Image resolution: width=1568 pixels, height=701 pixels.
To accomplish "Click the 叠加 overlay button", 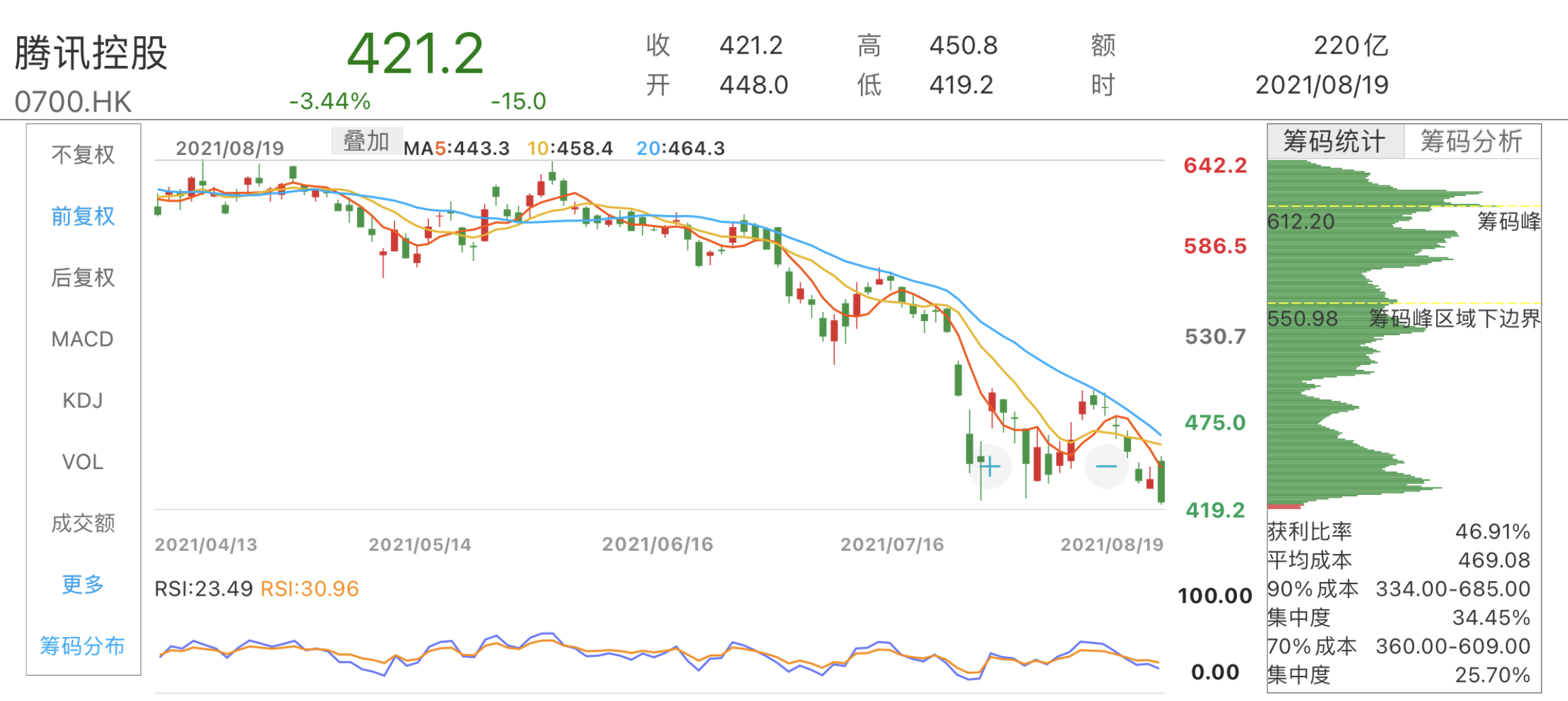I will (x=367, y=141).
